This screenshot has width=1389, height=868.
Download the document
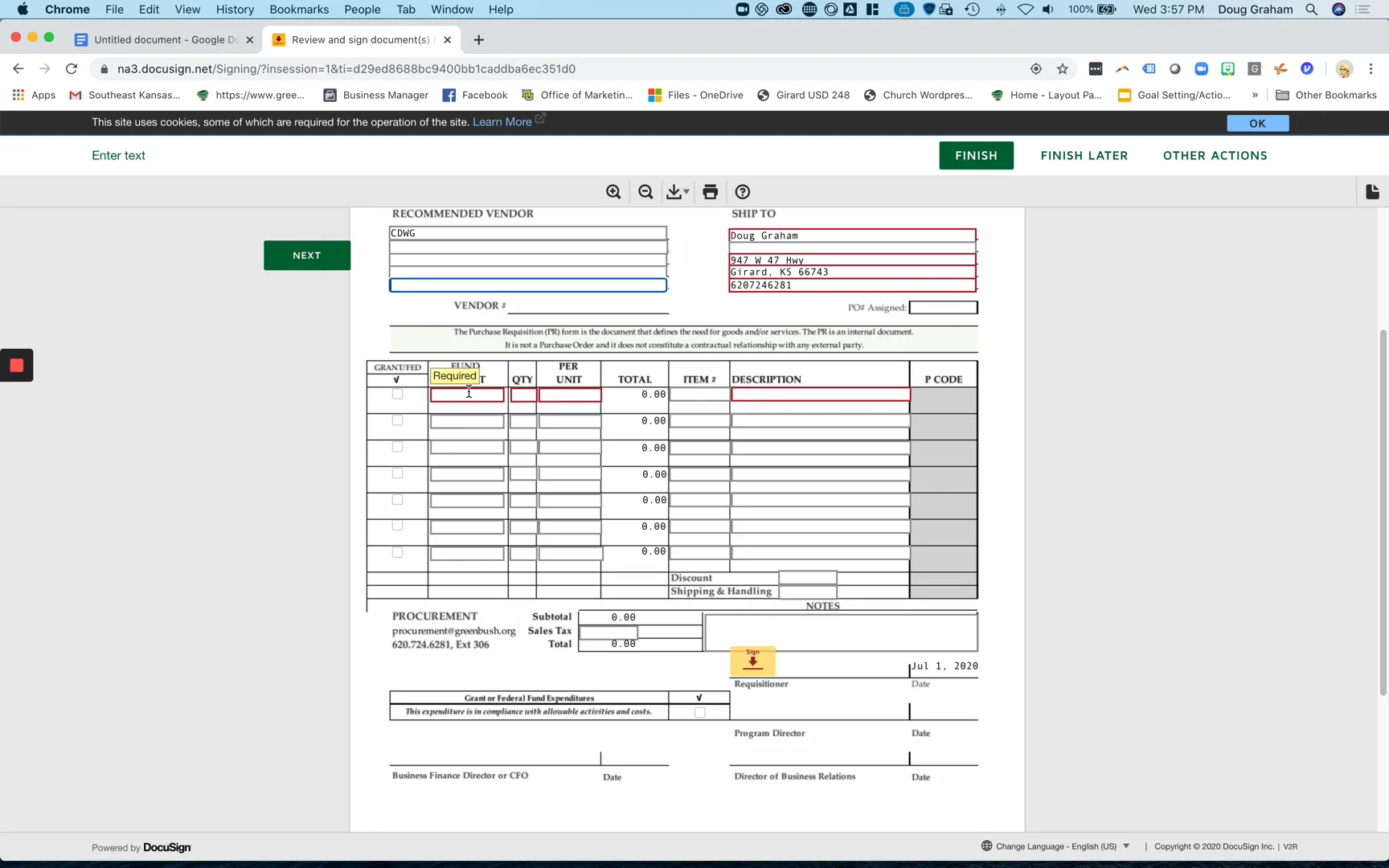674,191
